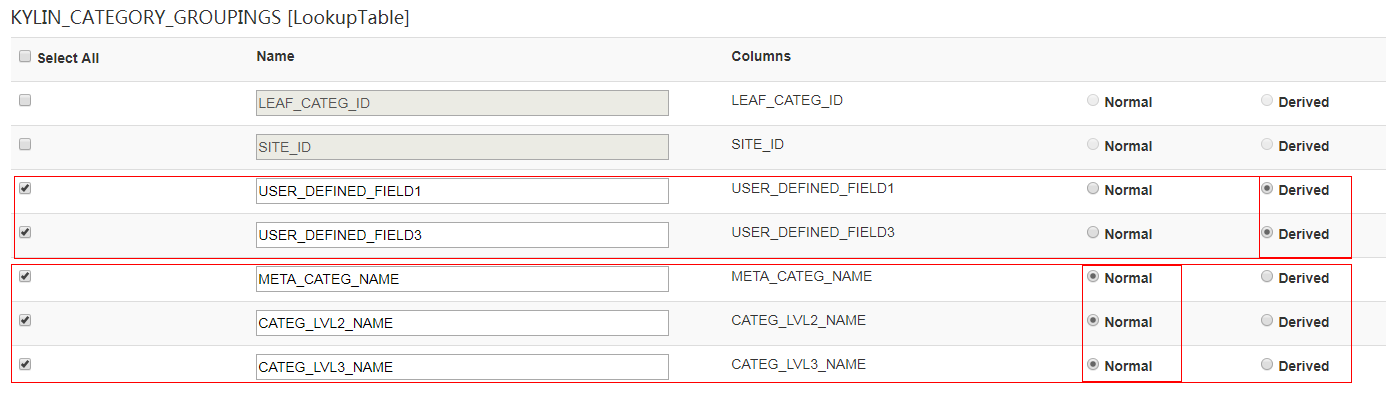Select Normal for USER_DEFINED_FIELD3
The image size is (1386, 407).
(x=1093, y=232)
